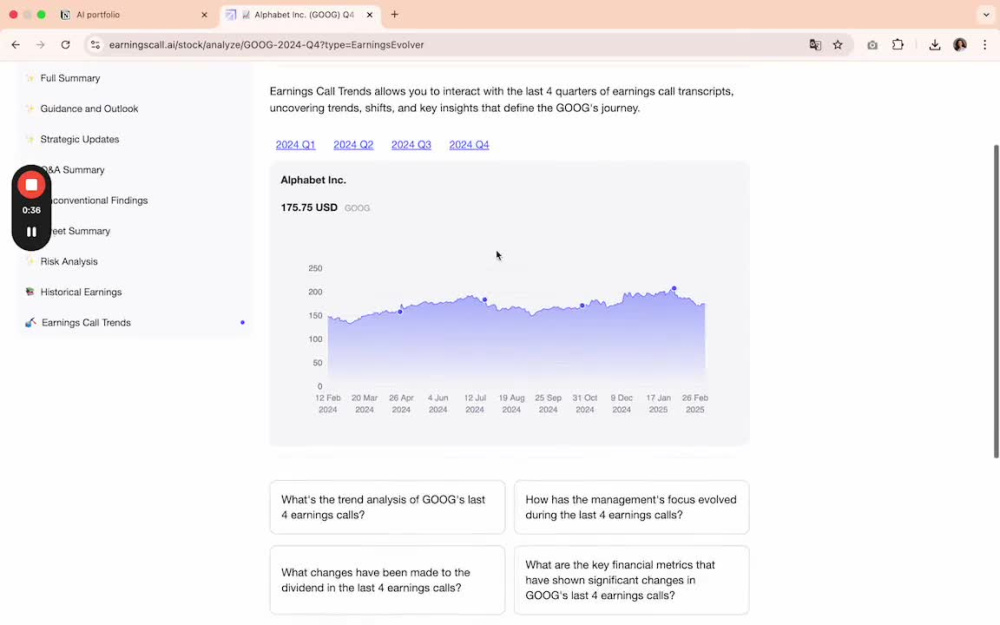Click the April 2024 earnings marker on chart
This screenshot has width=1000, height=625.
[401, 311]
